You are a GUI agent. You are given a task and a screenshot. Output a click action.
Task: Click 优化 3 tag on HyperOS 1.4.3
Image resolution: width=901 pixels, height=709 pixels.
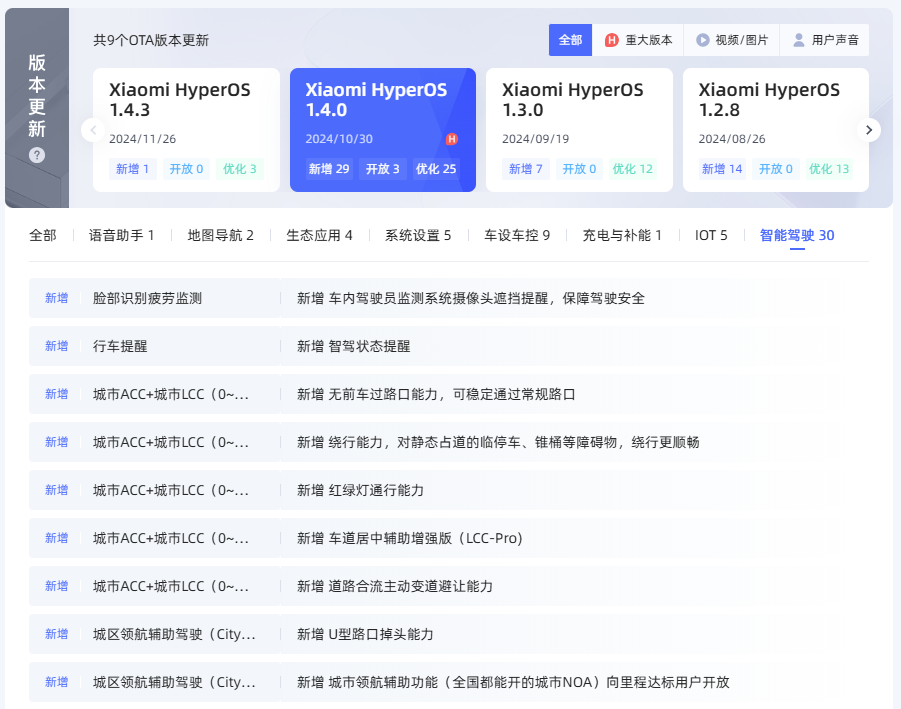tap(240, 169)
